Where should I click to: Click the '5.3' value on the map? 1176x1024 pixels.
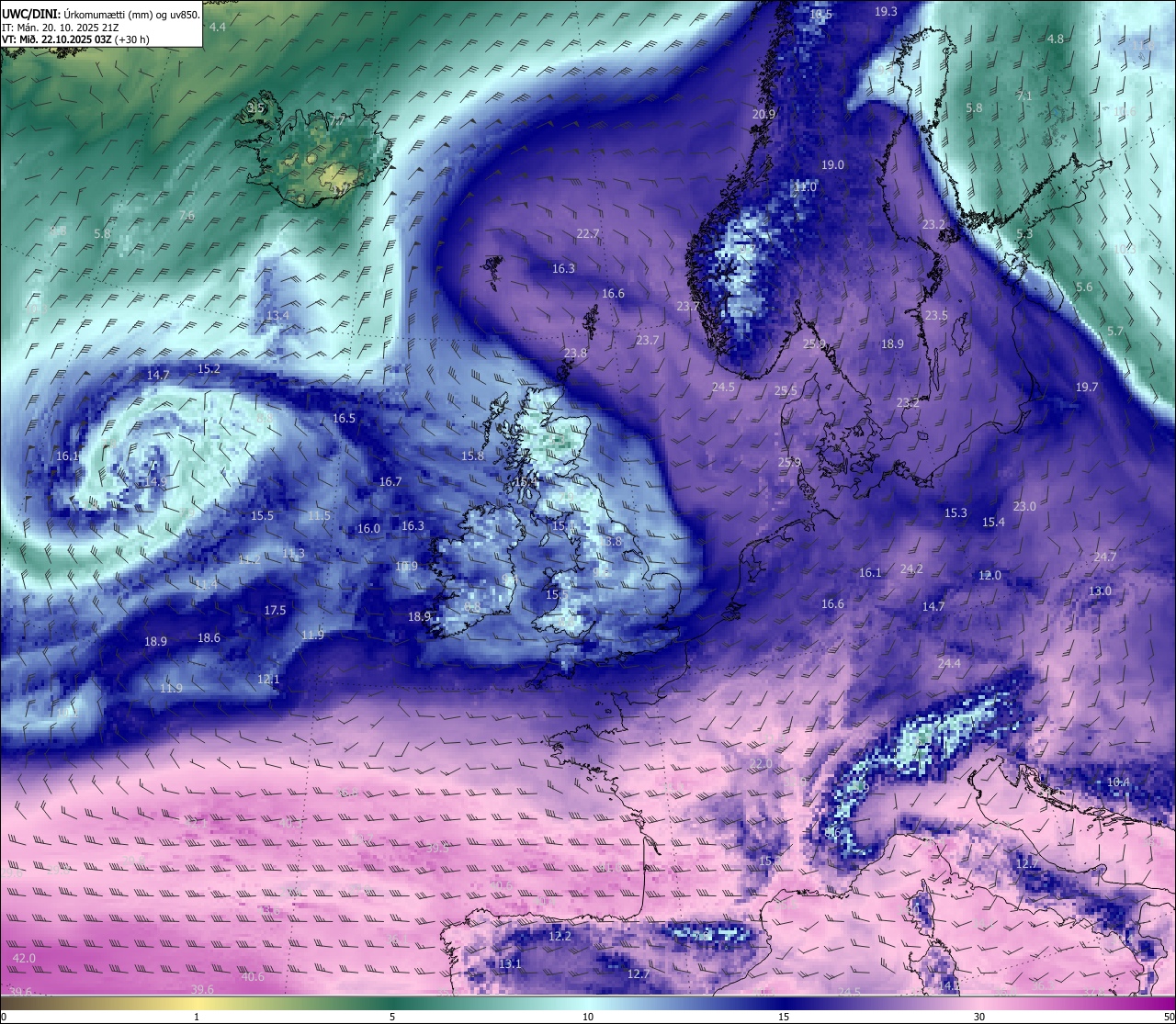coord(1024,234)
